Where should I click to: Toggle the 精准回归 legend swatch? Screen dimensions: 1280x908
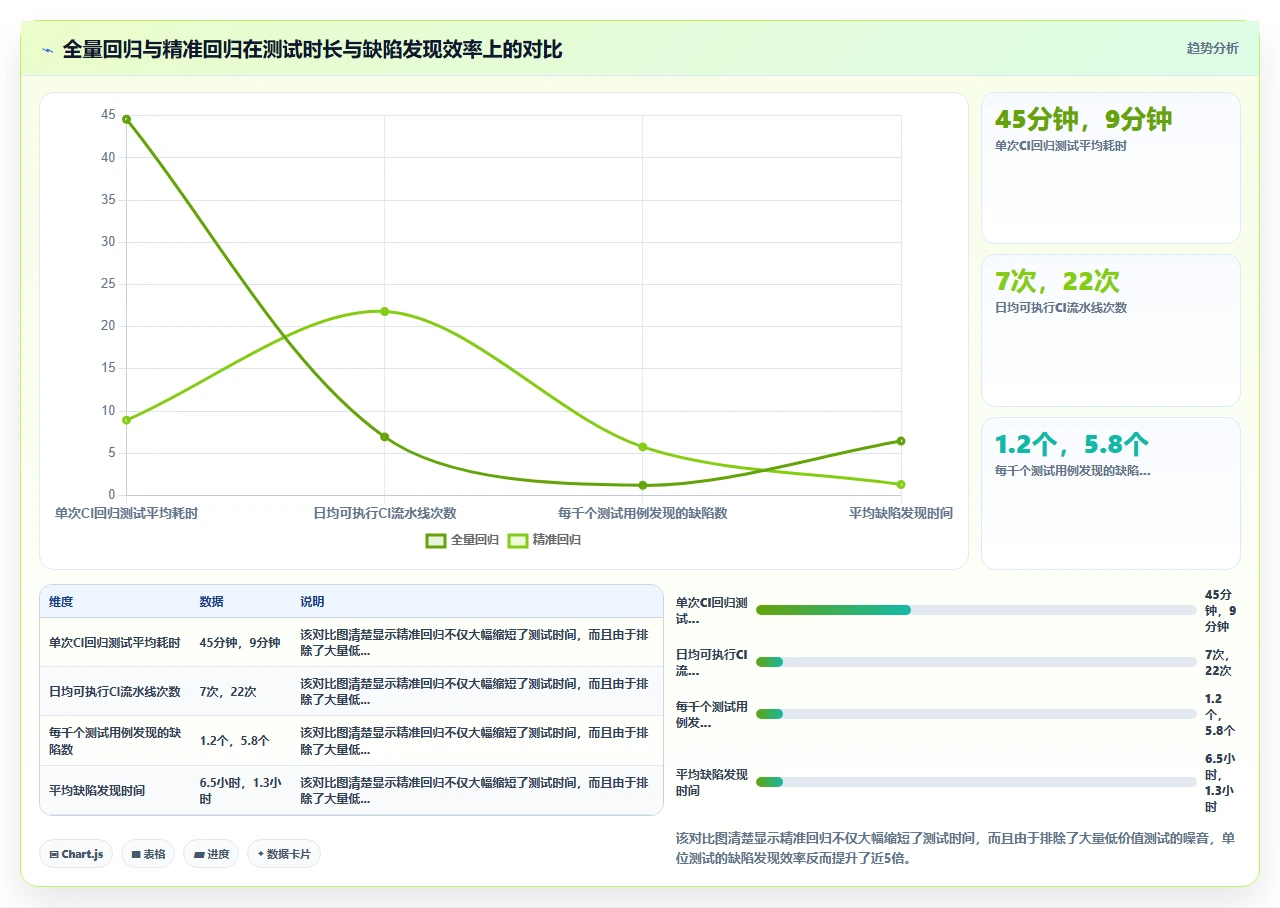point(518,540)
